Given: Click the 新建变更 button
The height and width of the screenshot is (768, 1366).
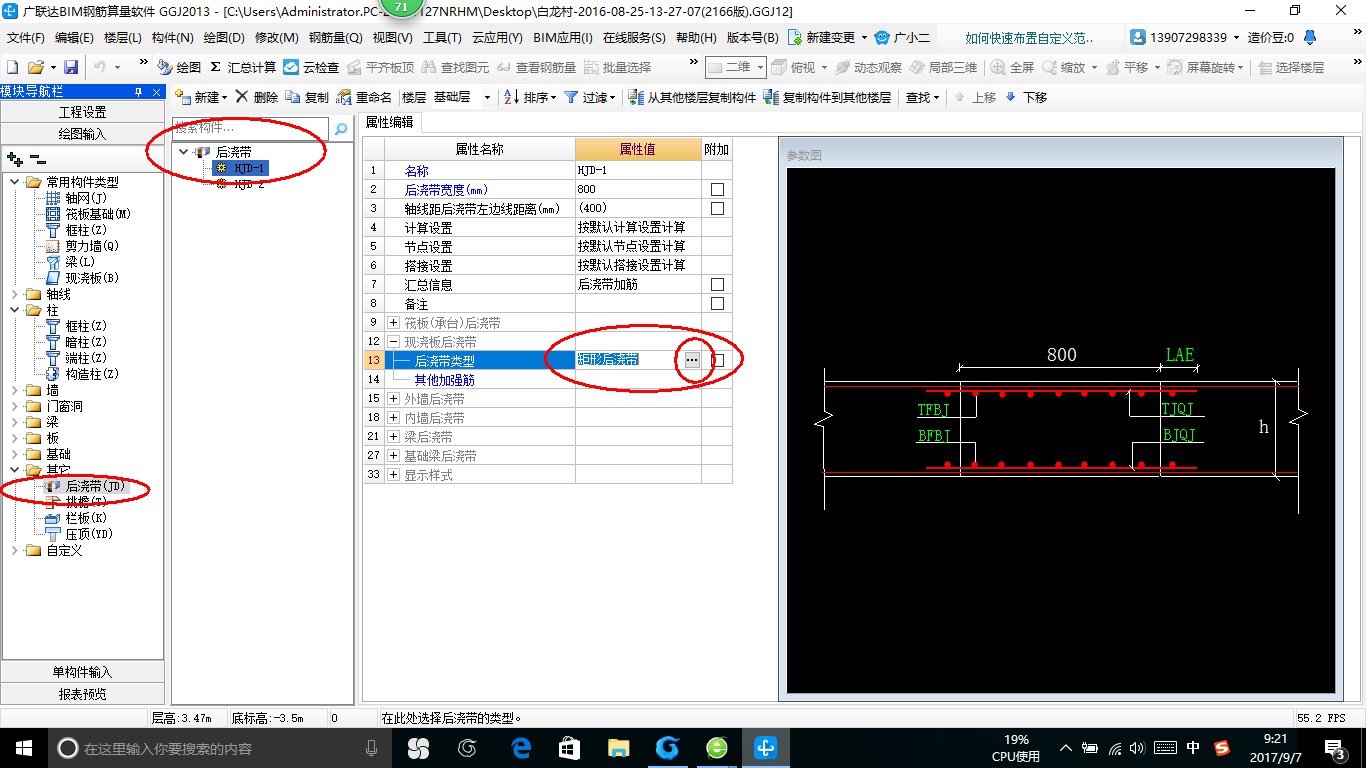Looking at the screenshot, I should (x=828, y=38).
